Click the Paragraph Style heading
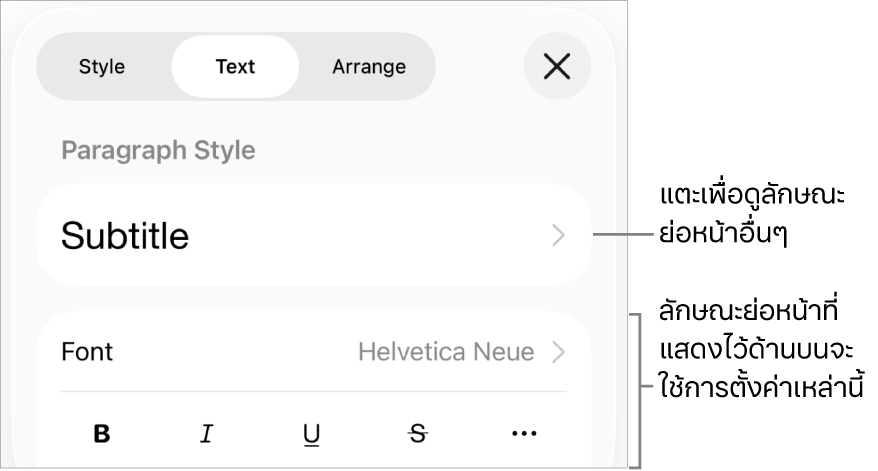The image size is (878, 471). (158, 151)
